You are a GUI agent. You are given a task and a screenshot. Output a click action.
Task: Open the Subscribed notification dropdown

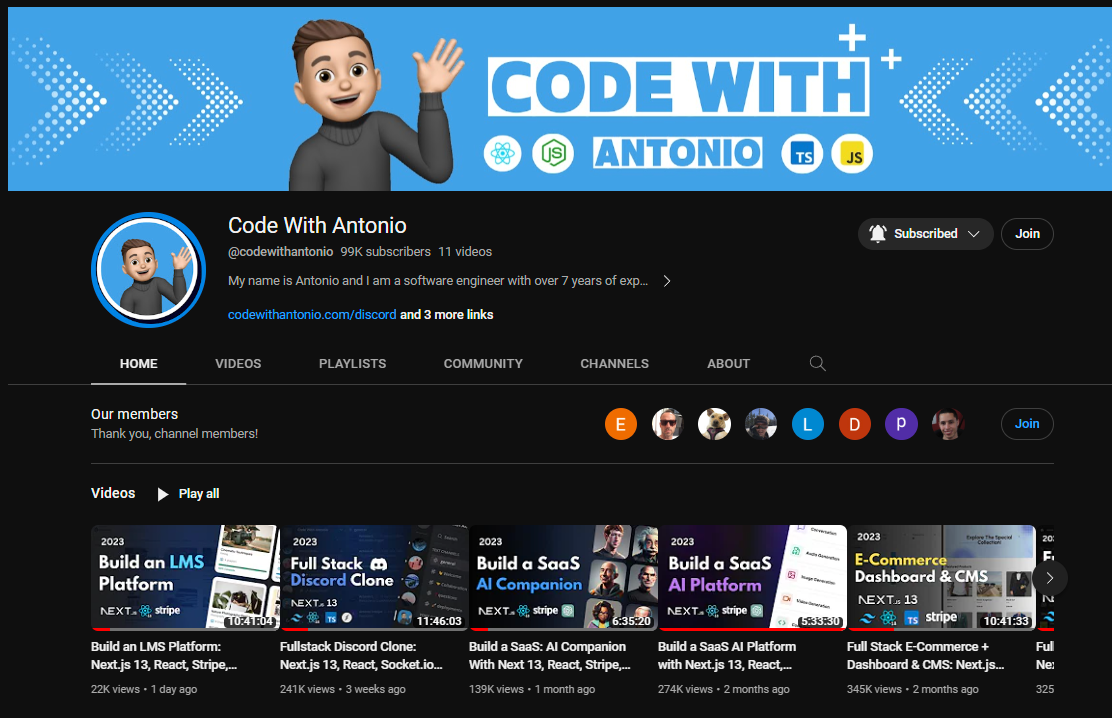tap(925, 234)
